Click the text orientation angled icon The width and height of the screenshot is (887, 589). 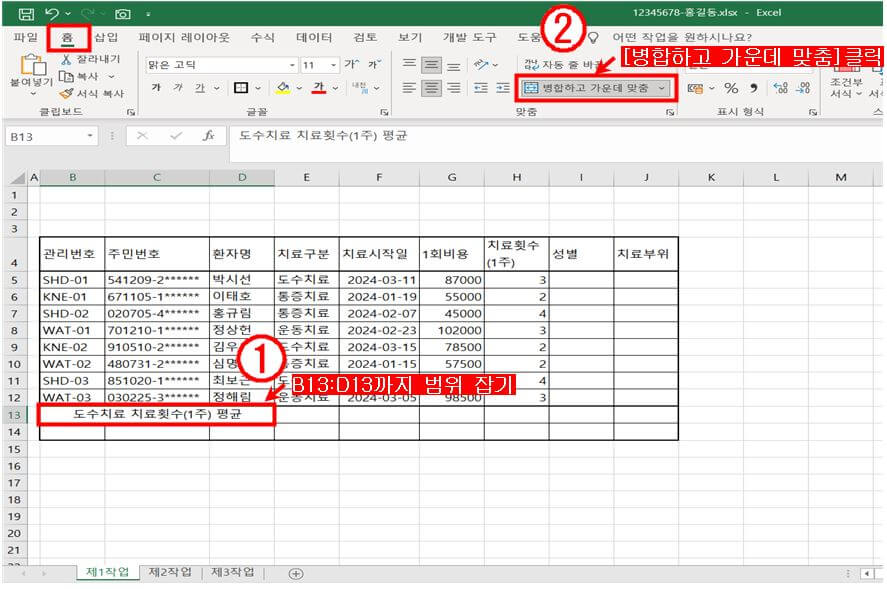click(481, 65)
